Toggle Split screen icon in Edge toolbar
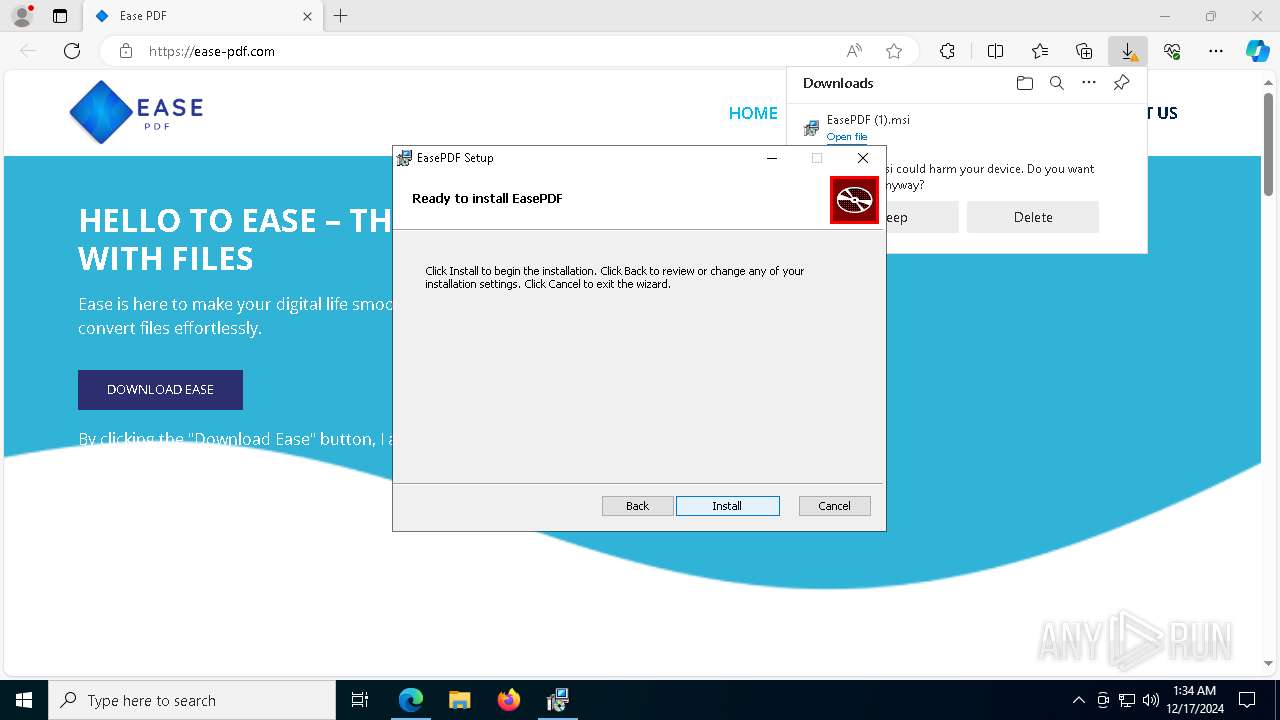Screen dimensions: 1280x720 [995, 51]
